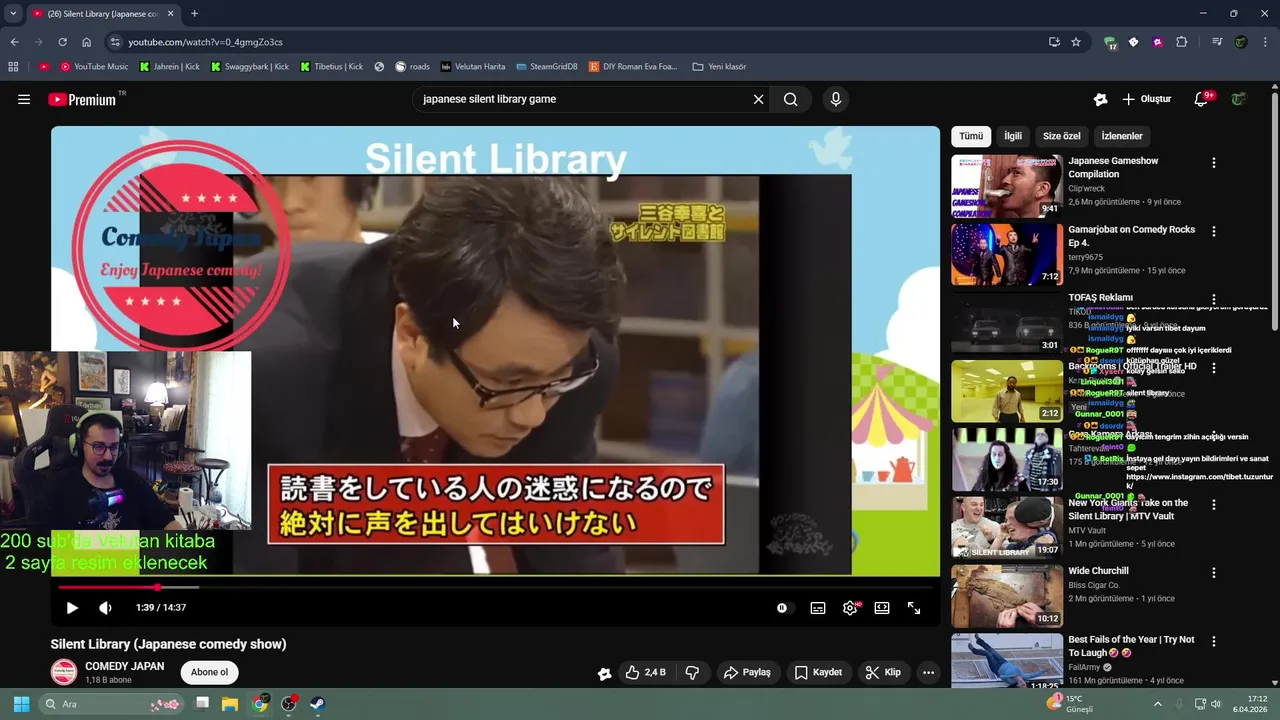Open the media control music-note icon
1280x720 pixels.
[x=1216, y=42]
